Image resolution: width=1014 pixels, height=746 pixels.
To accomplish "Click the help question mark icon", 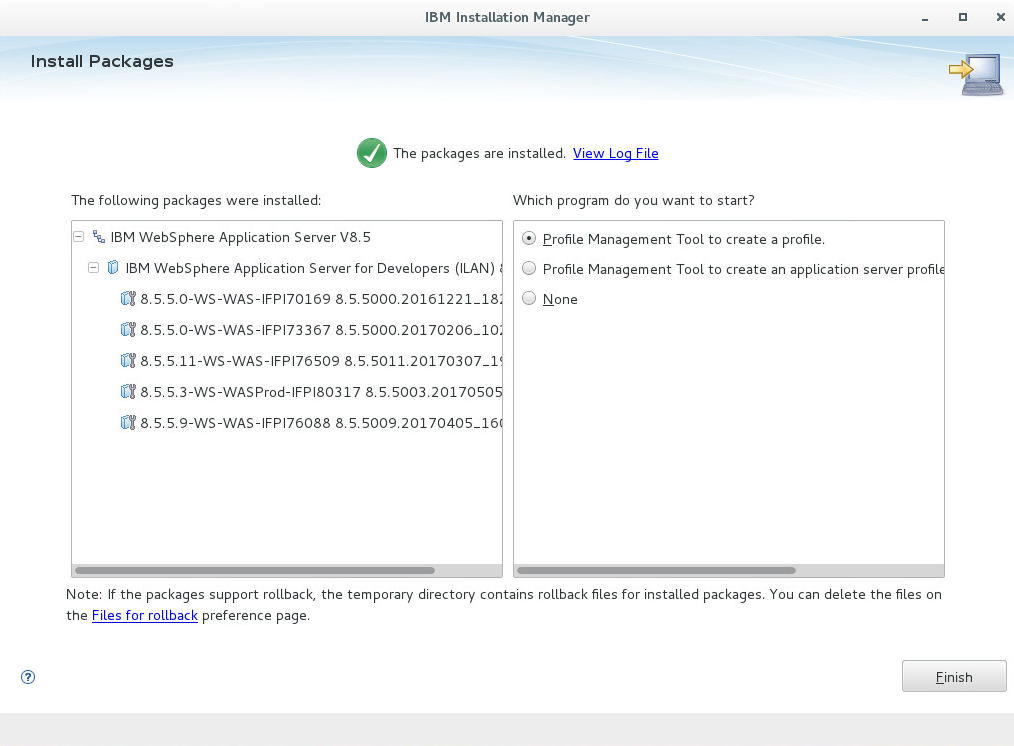I will tap(28, 677).
